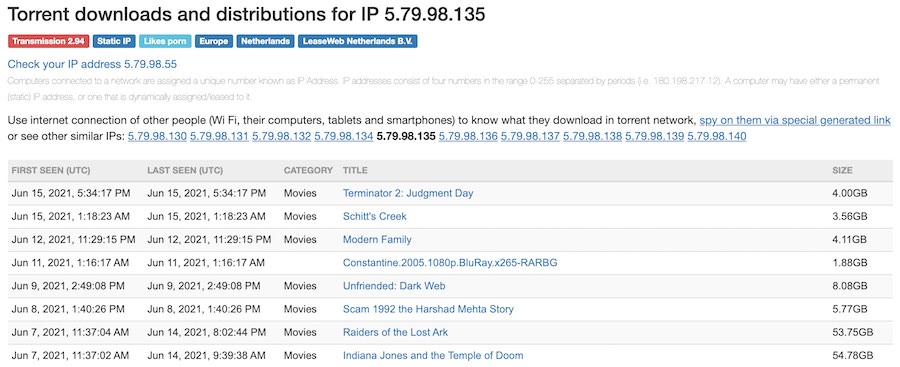
Task: Click the Europe badge
Action: (214, 41)
